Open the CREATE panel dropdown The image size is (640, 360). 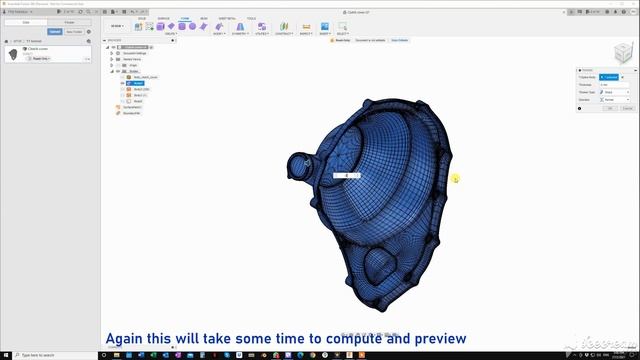click(171, 34)
